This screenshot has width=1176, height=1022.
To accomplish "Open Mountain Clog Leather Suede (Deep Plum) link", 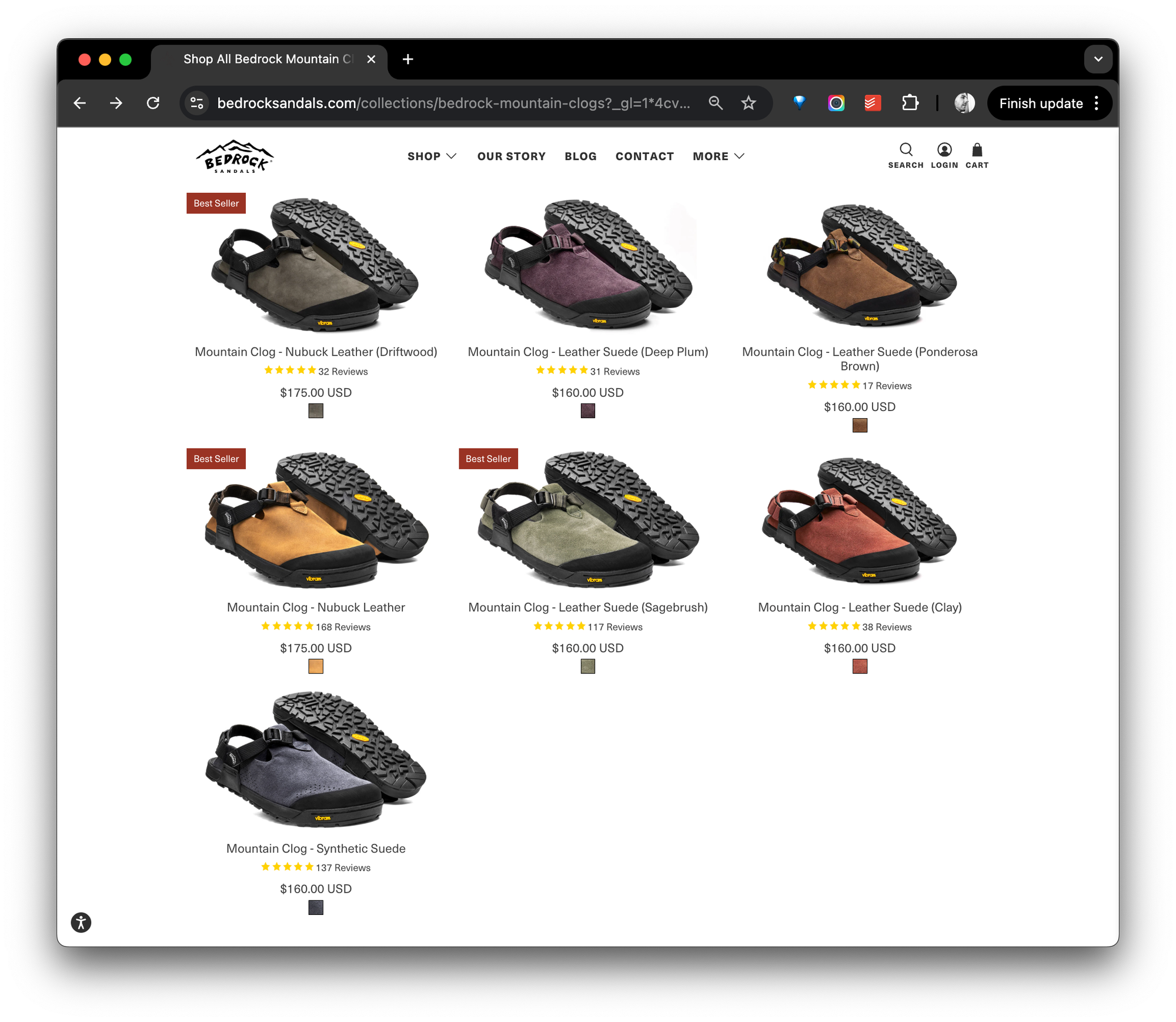I will click(x=587, y=352).
